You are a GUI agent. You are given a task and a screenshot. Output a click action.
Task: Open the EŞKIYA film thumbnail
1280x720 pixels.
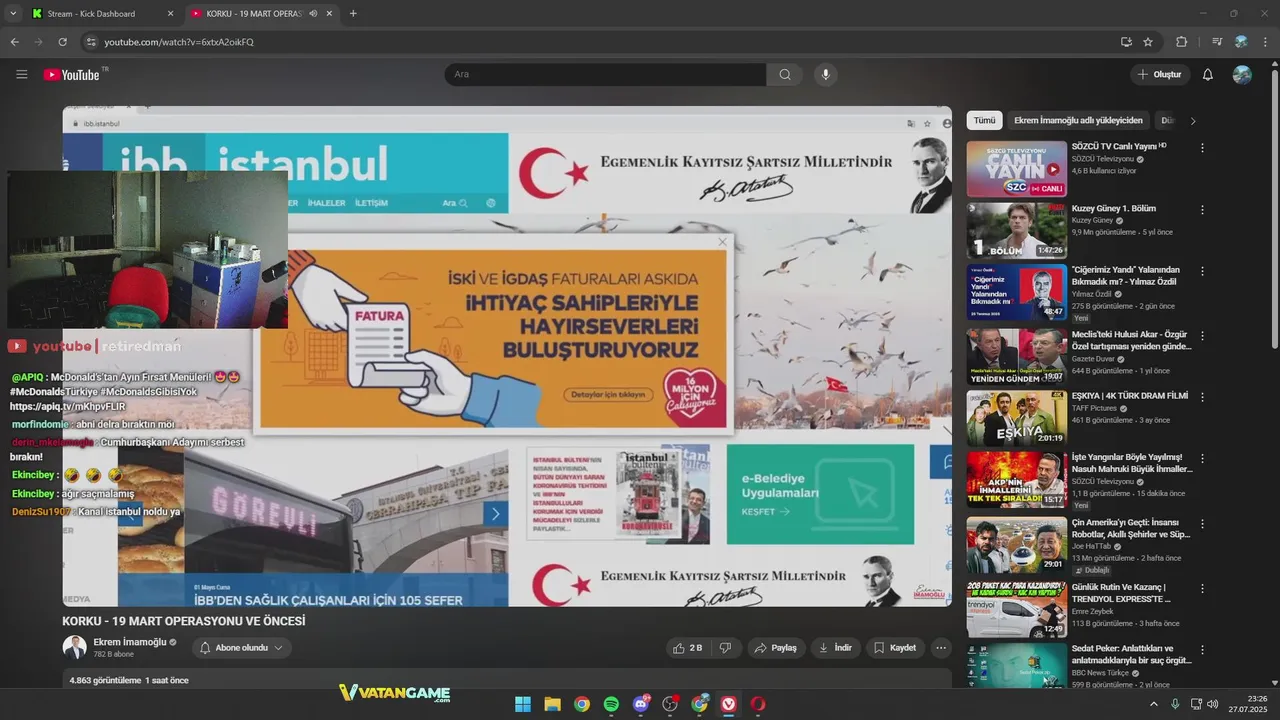point(1016,418)
